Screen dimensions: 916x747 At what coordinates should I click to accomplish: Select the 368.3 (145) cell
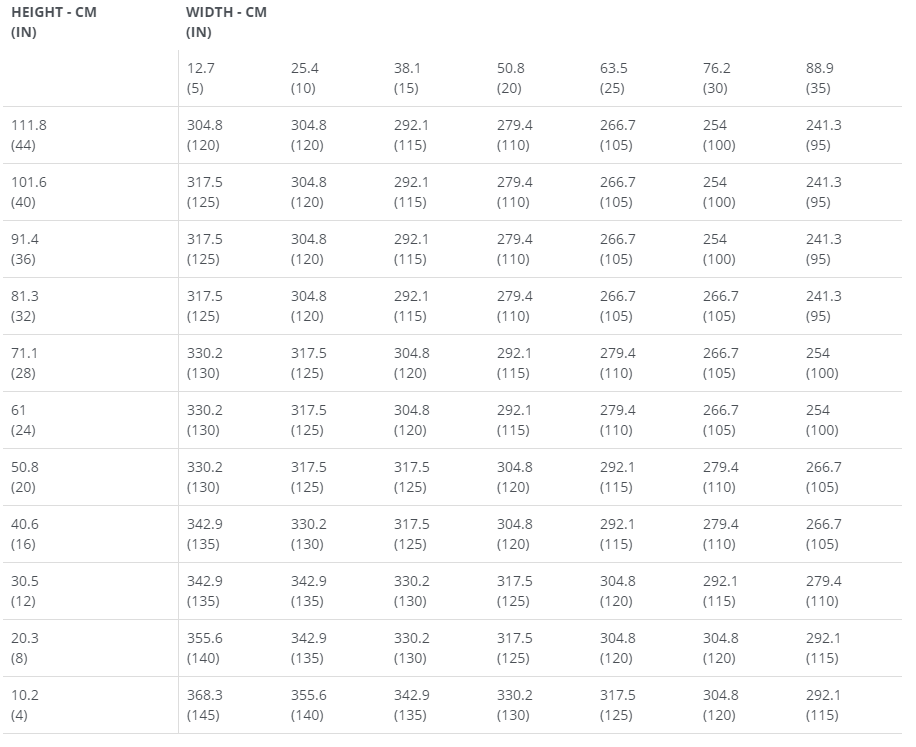[204, 705]
